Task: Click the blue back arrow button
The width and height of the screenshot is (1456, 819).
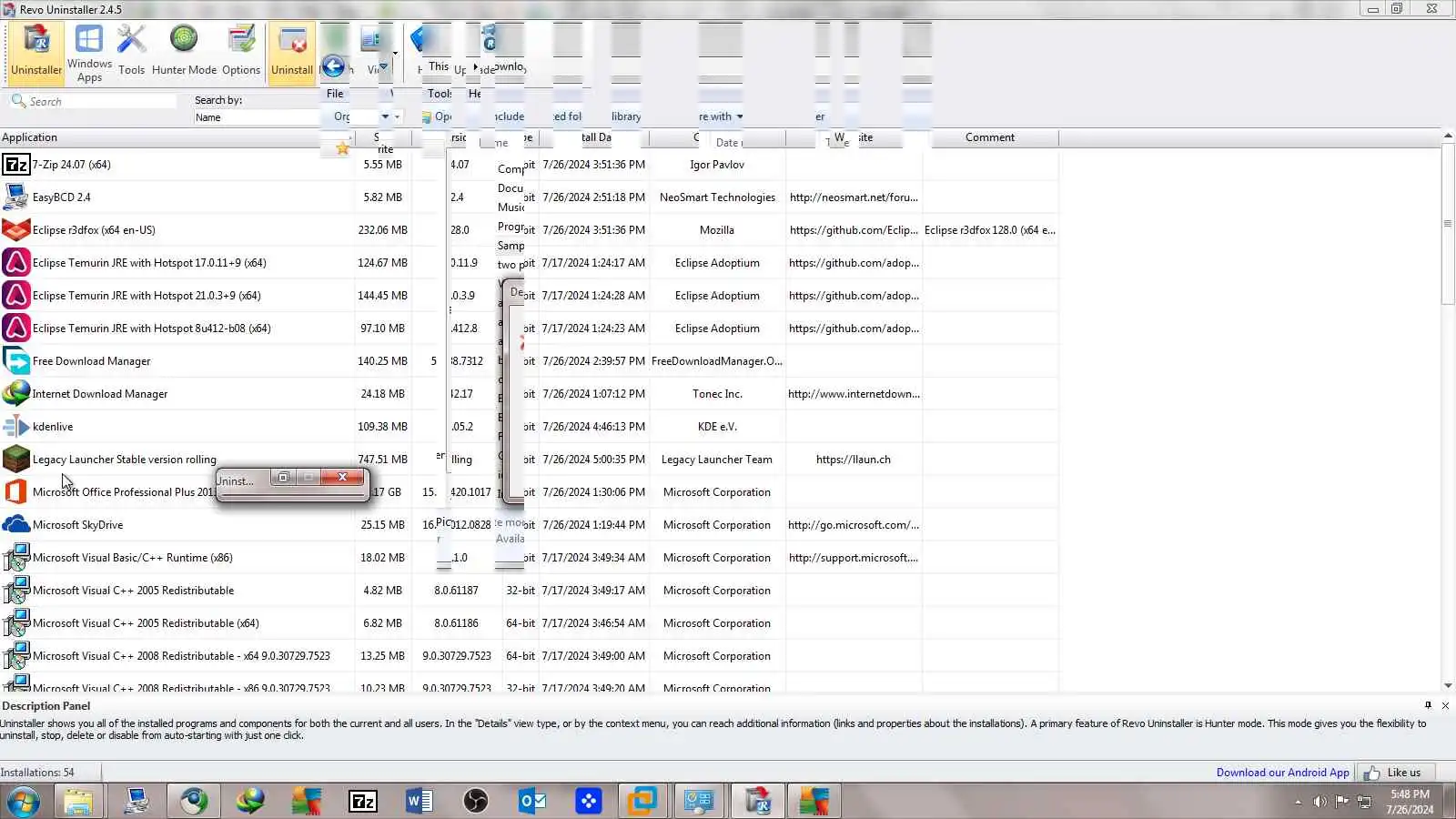Action: tap(334, 66)
